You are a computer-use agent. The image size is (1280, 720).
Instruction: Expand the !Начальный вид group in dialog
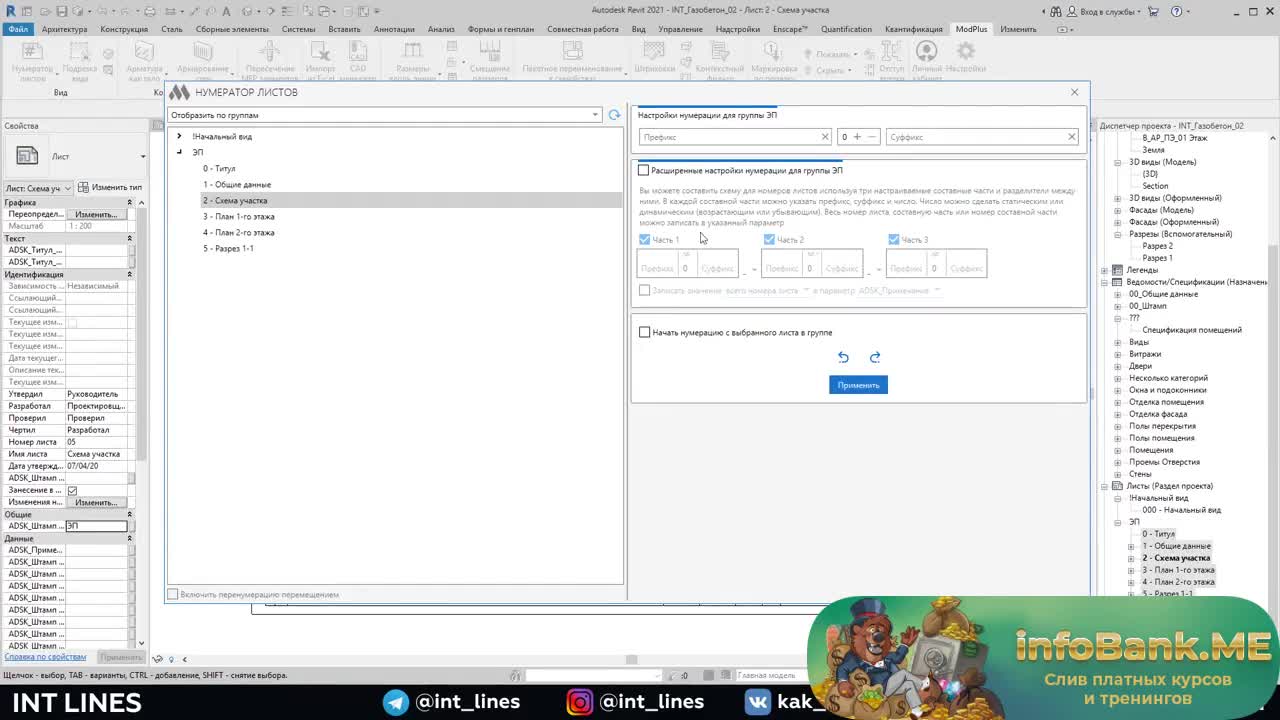pyautogui.click(x=179, y=136)
